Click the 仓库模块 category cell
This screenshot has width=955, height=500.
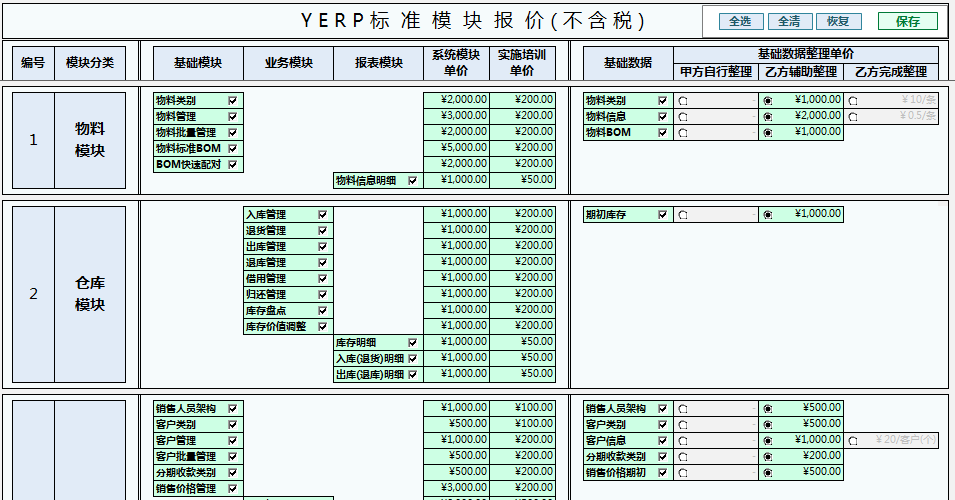90,294
